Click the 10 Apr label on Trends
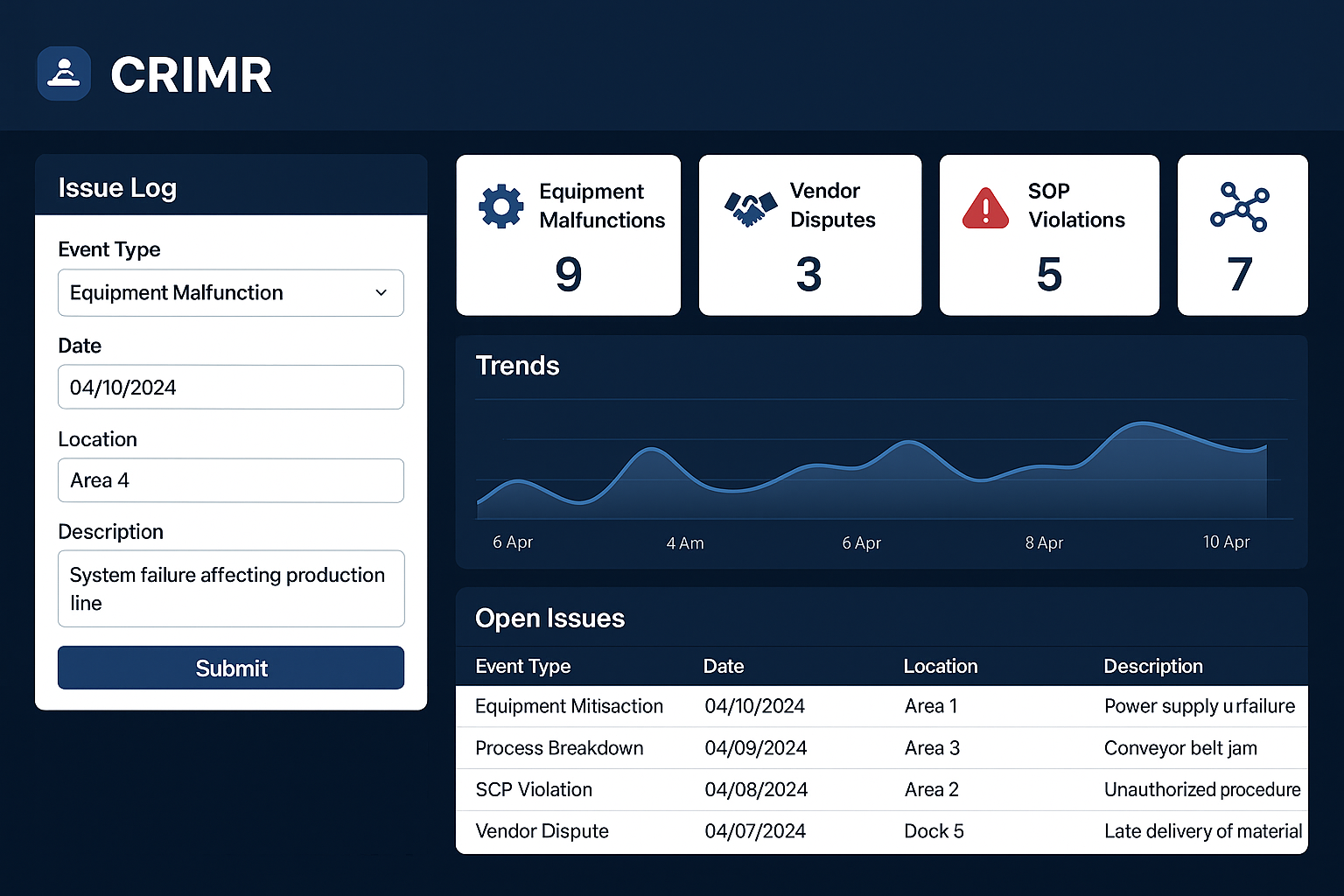The image size is (1344, 896). pos(1226,542)
